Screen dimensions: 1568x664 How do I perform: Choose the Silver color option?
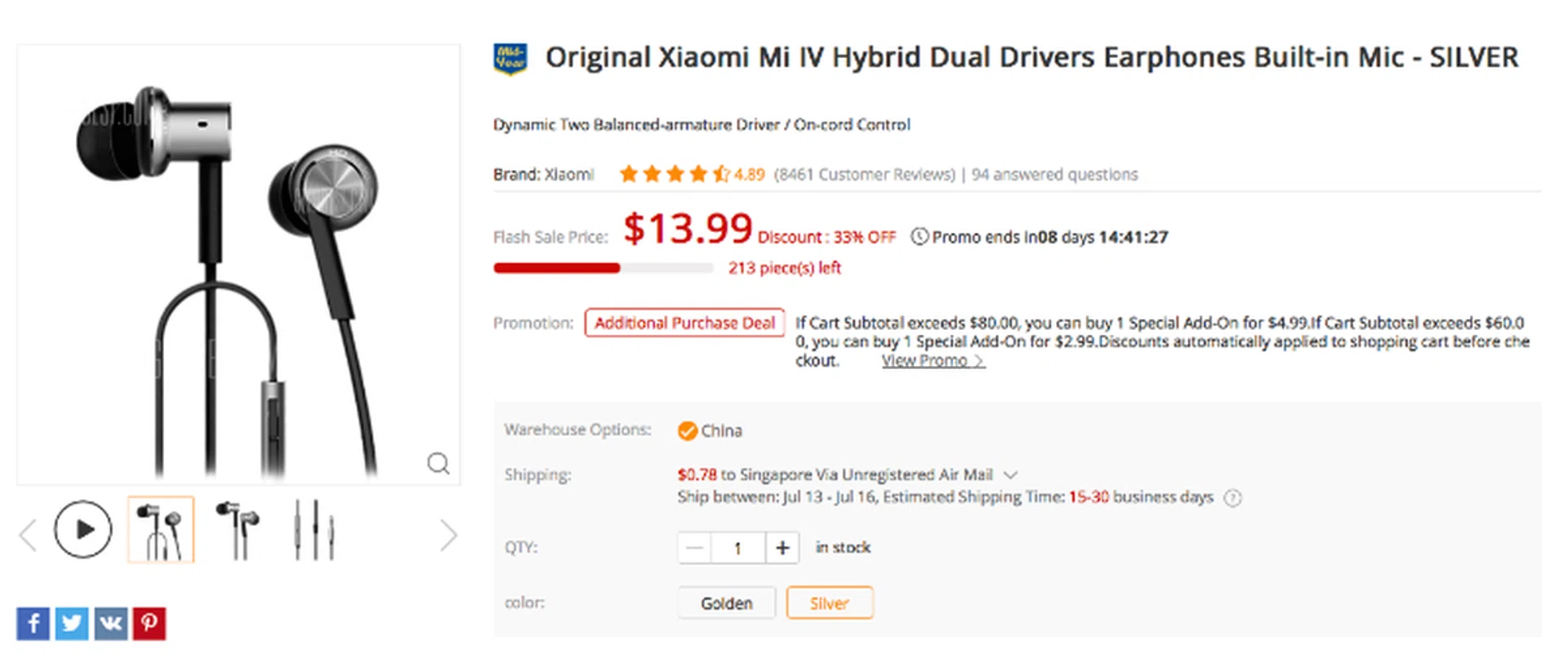pos(829,604)
